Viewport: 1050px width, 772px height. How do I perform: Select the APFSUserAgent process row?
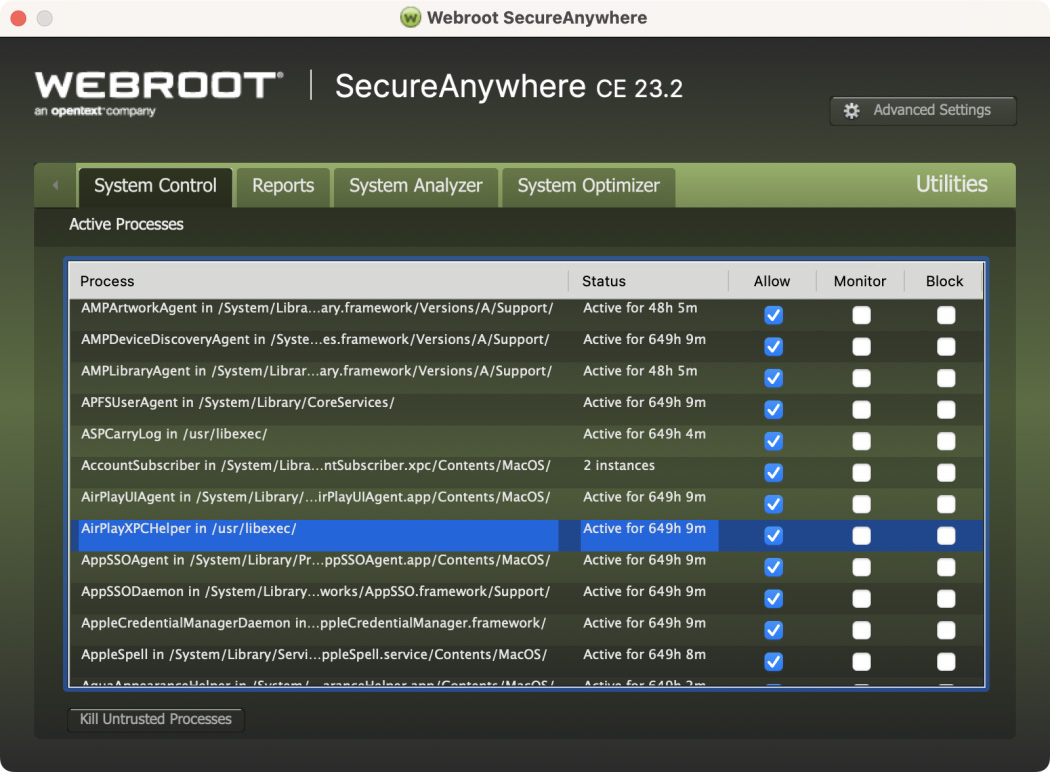pyautogui.click(x=526, y=409)
